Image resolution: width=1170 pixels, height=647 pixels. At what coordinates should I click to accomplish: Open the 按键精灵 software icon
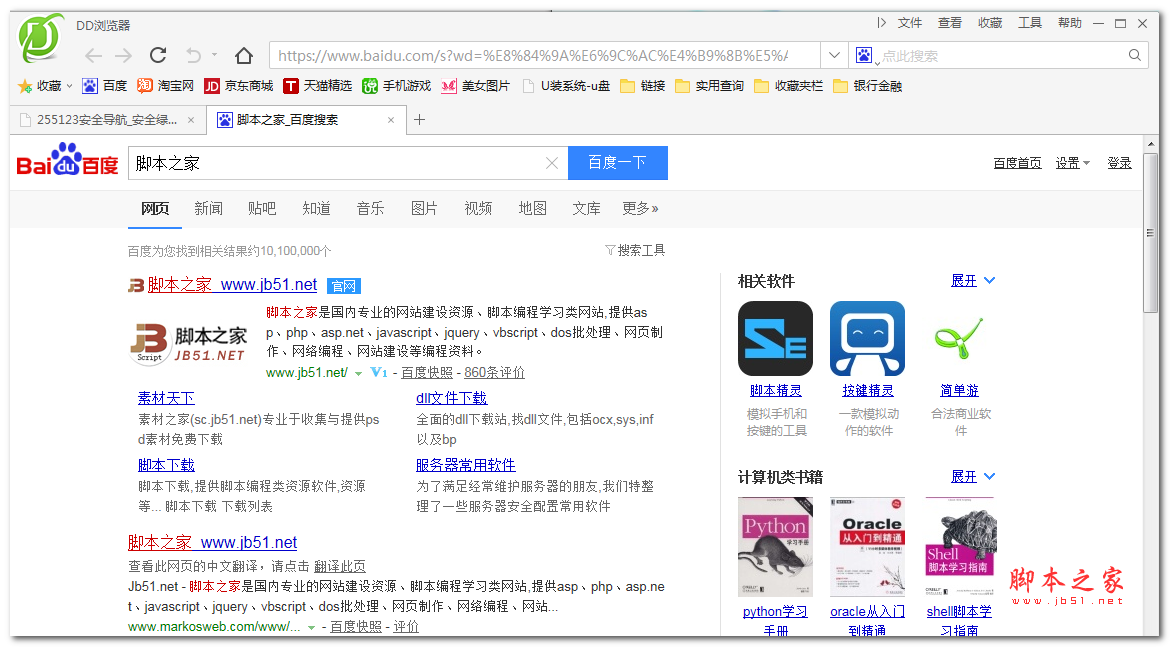point(867,338)
